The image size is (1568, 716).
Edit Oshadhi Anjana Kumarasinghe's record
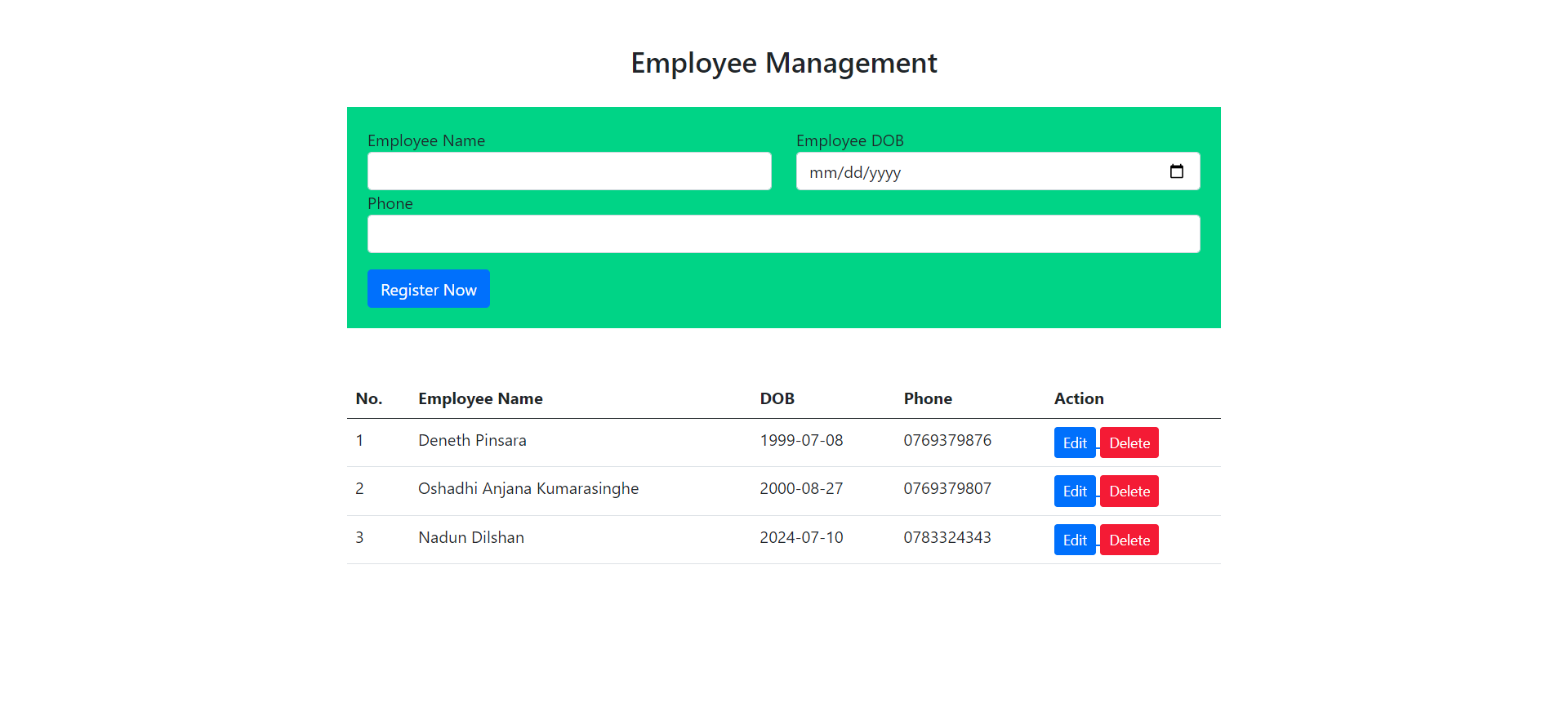click(x=1074, y=491)
